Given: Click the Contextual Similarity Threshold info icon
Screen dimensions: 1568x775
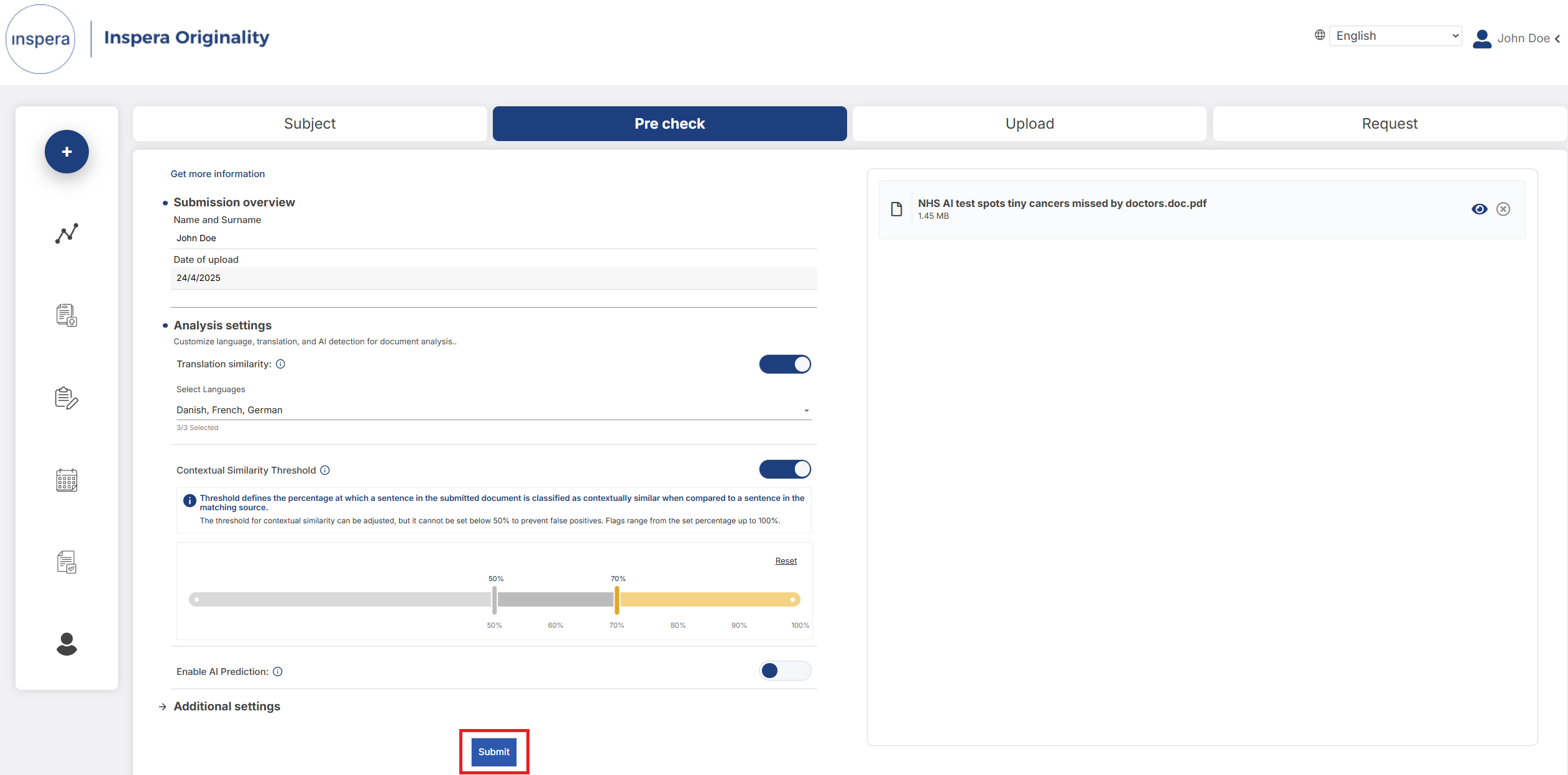Looking at the screenshot, I should (x=325, y=470).
